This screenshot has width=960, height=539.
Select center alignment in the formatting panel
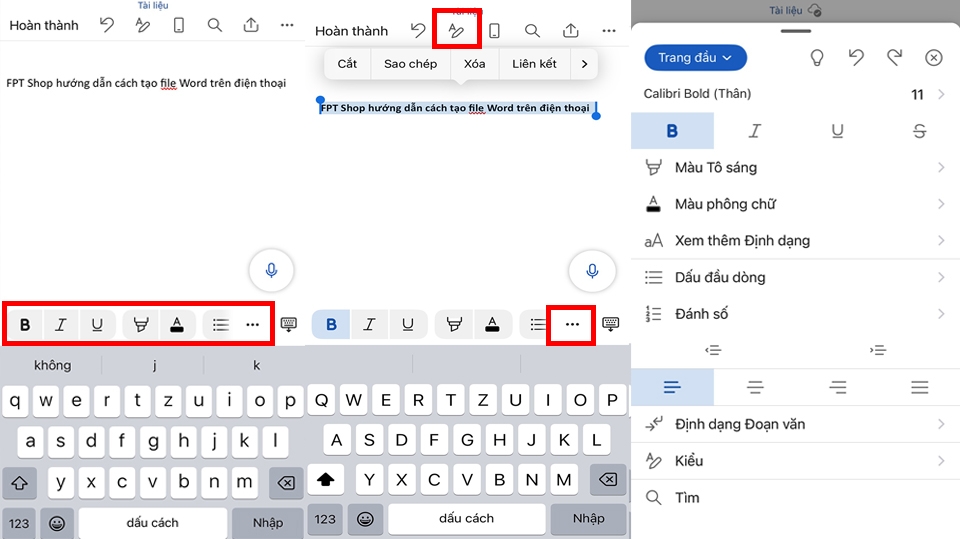coord(755,387)
